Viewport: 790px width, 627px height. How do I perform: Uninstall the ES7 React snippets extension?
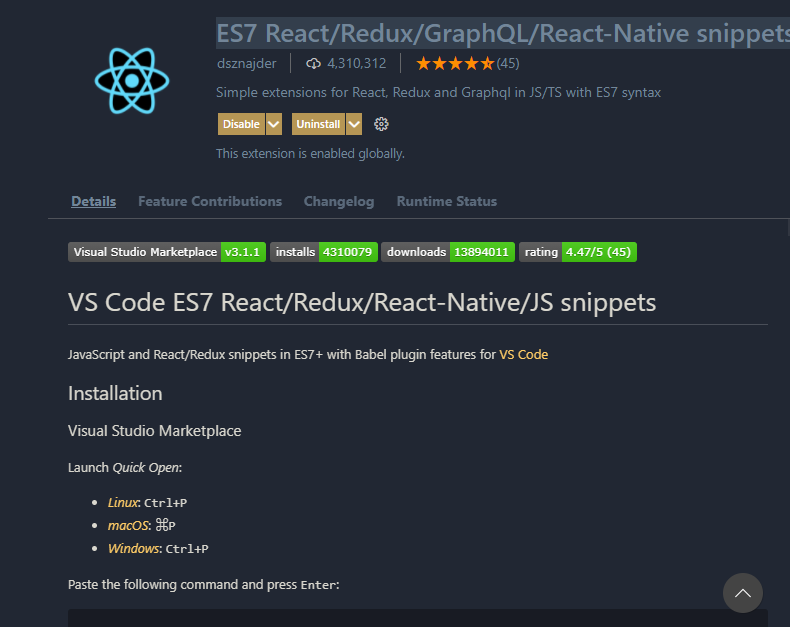(318, 124)
